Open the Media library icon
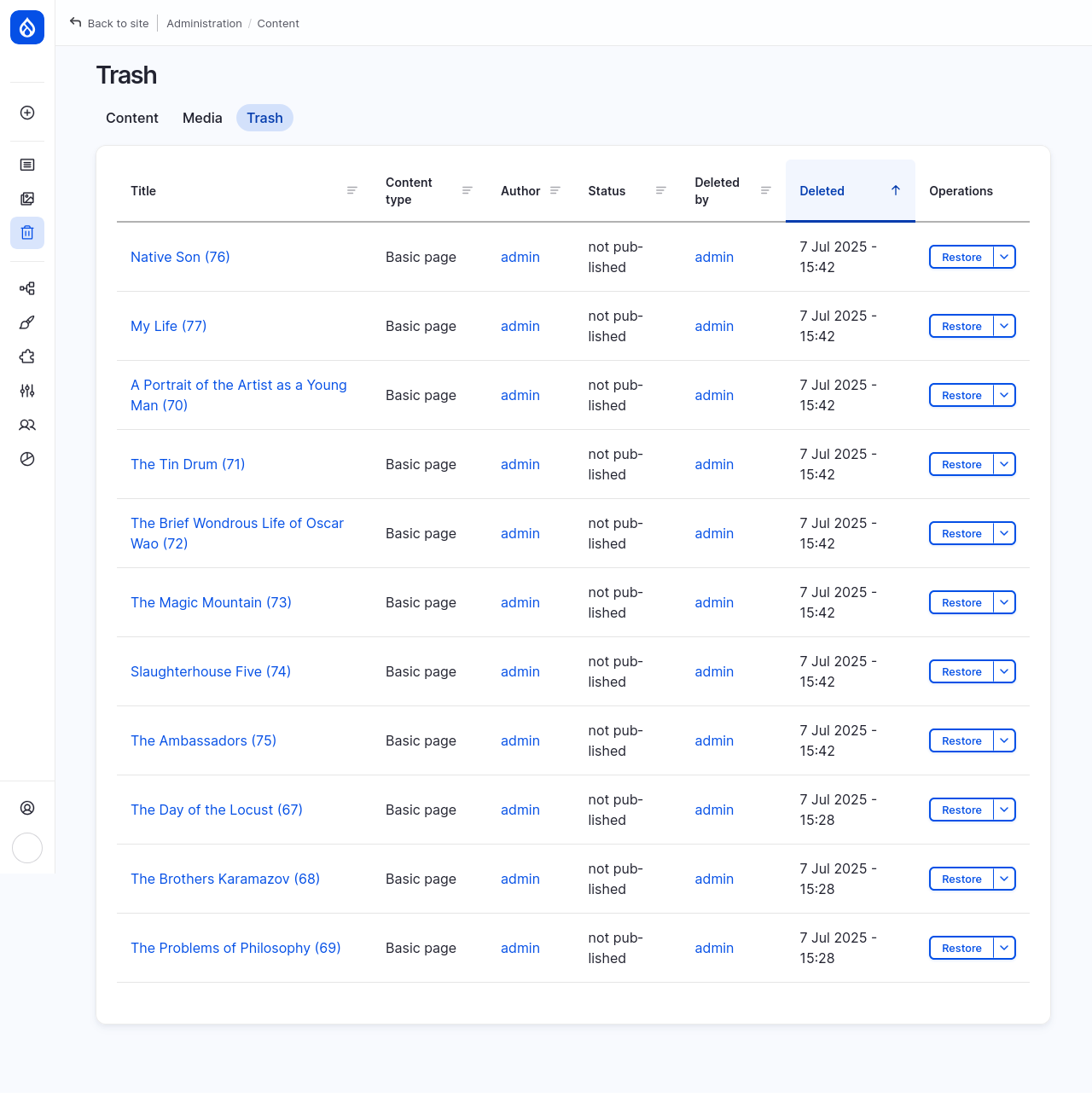This screenshot has width=1092, height=1103. click(x=26, y=199)
